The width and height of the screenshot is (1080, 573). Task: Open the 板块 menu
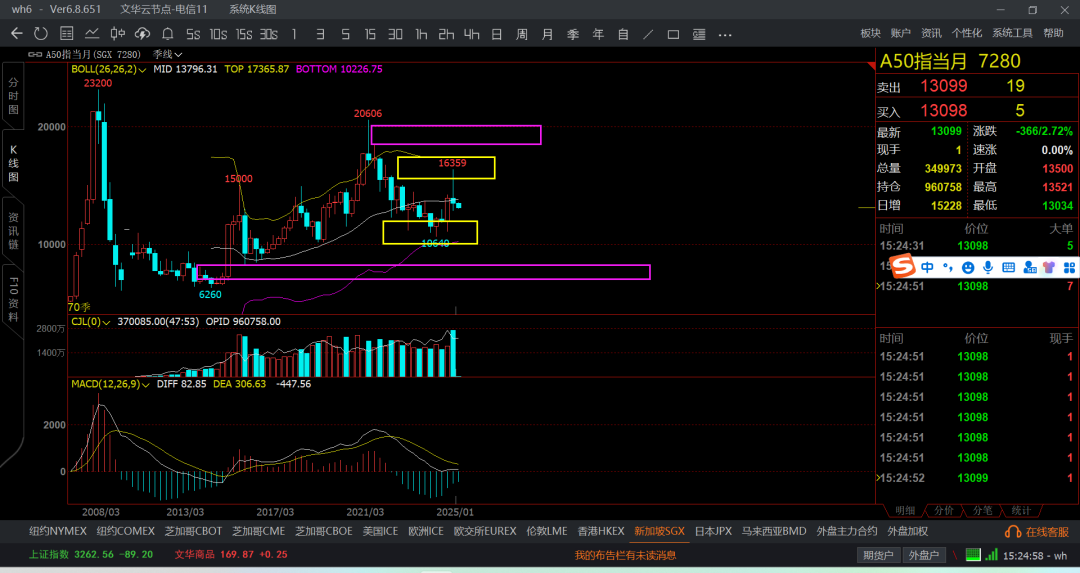(871, 33)
